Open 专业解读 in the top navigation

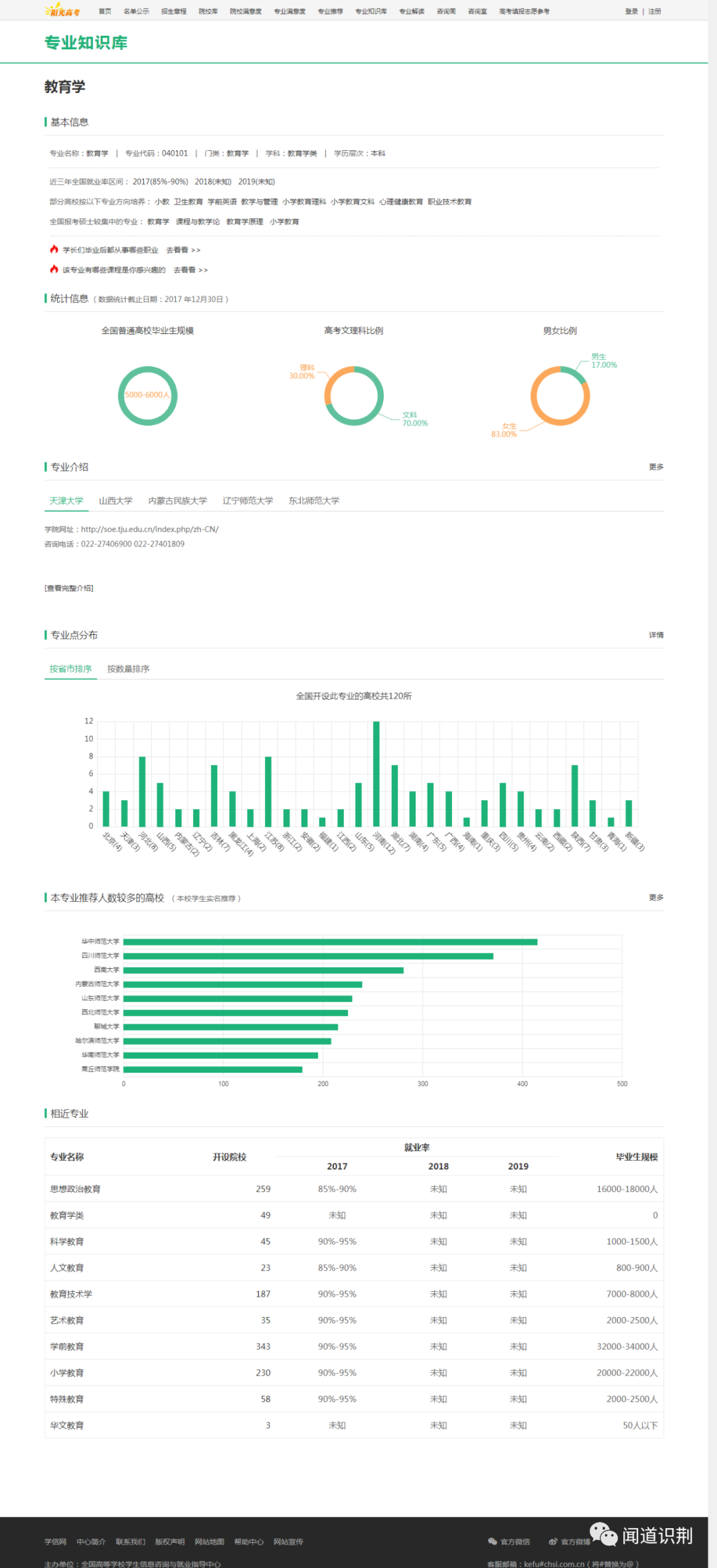[x=412, y=11]
